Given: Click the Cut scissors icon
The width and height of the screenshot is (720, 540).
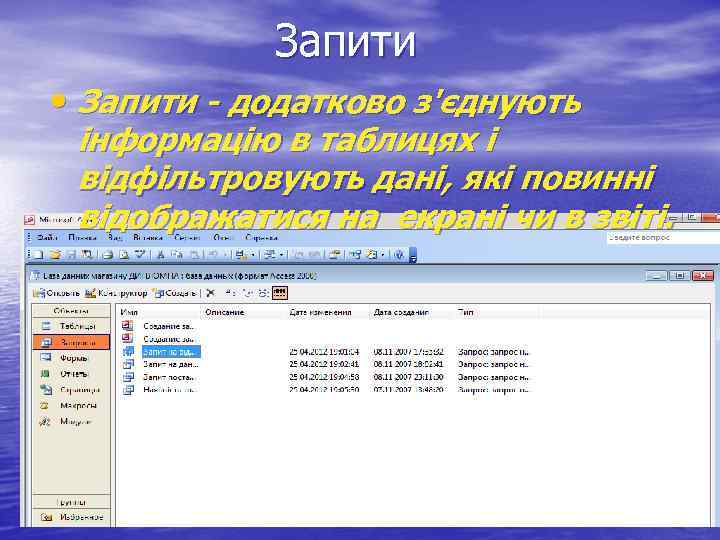Looking at the screenshot, I should click(x=161, y=254).
